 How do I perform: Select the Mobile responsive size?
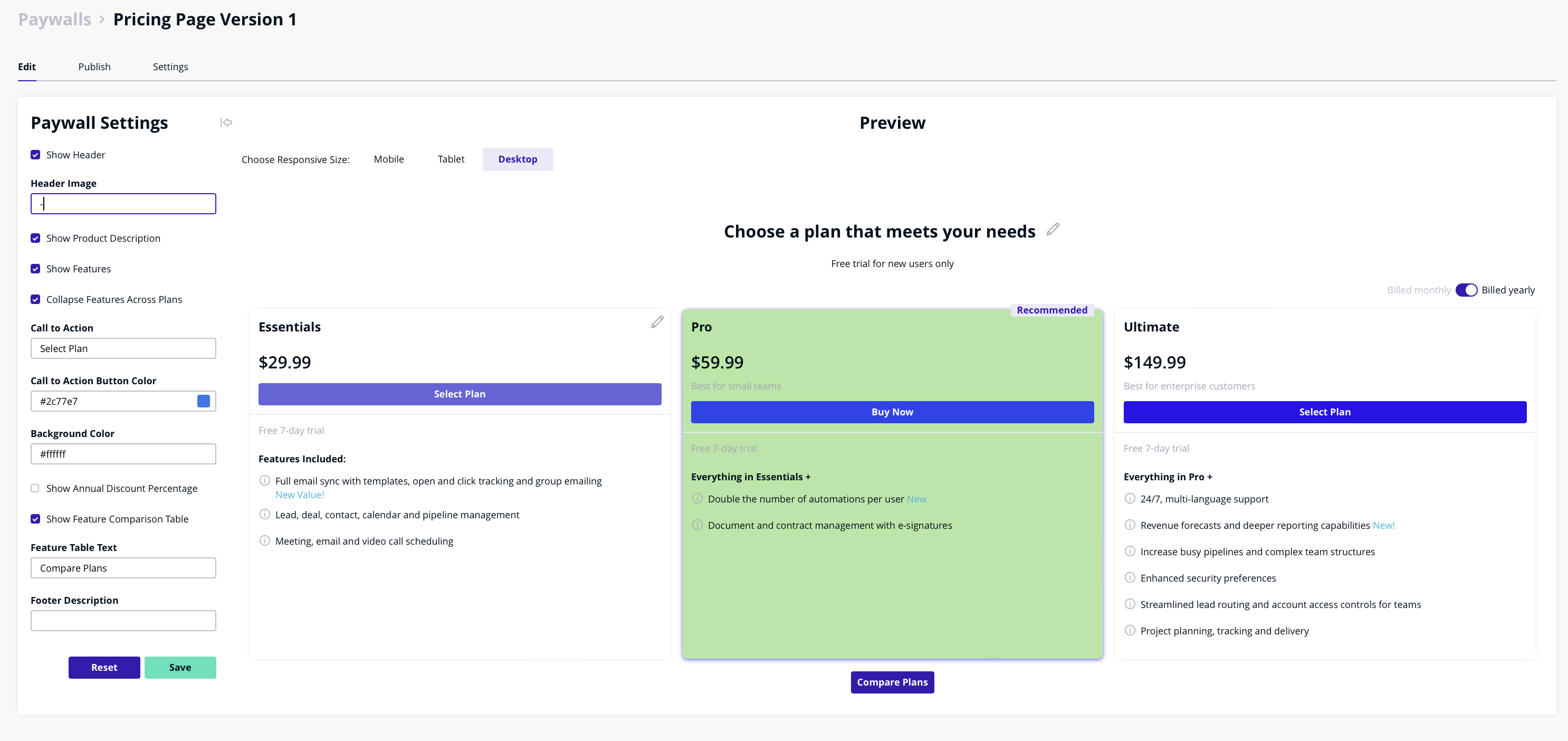[x=389, y=159]
